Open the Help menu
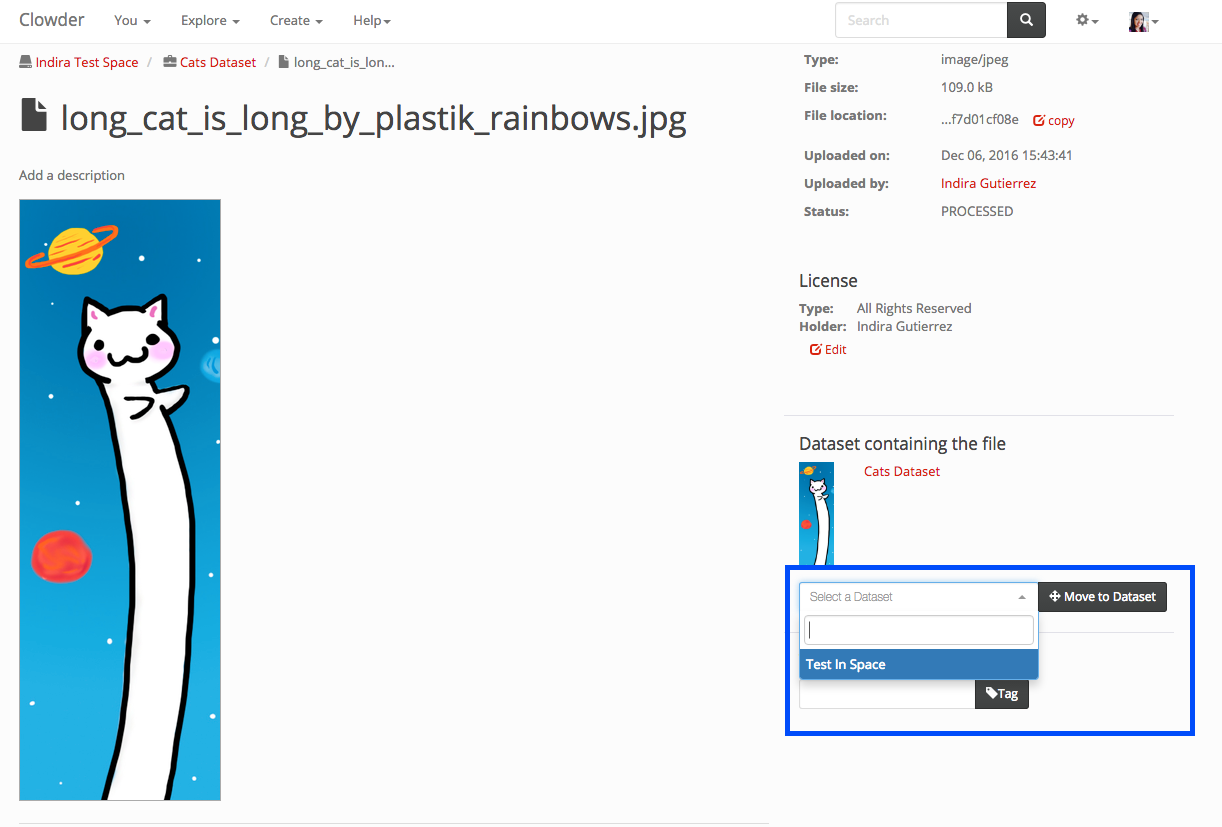The image size is (1222, 827). click(372, 21)
